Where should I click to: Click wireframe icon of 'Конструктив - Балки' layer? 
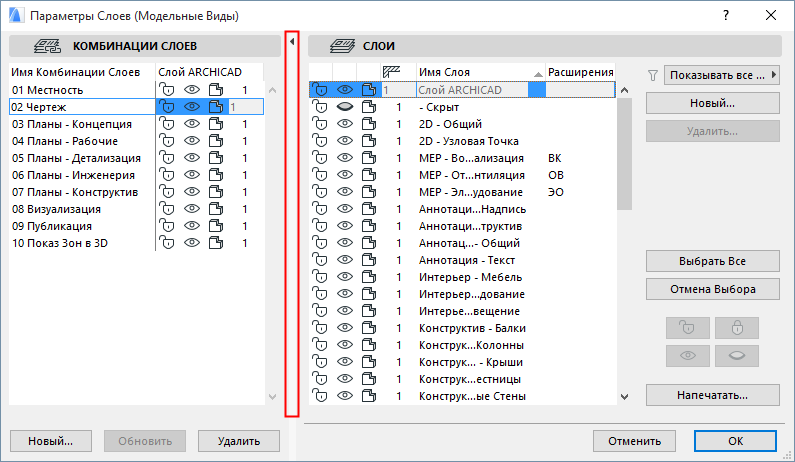pyautogui.click(x=369, y=328)
